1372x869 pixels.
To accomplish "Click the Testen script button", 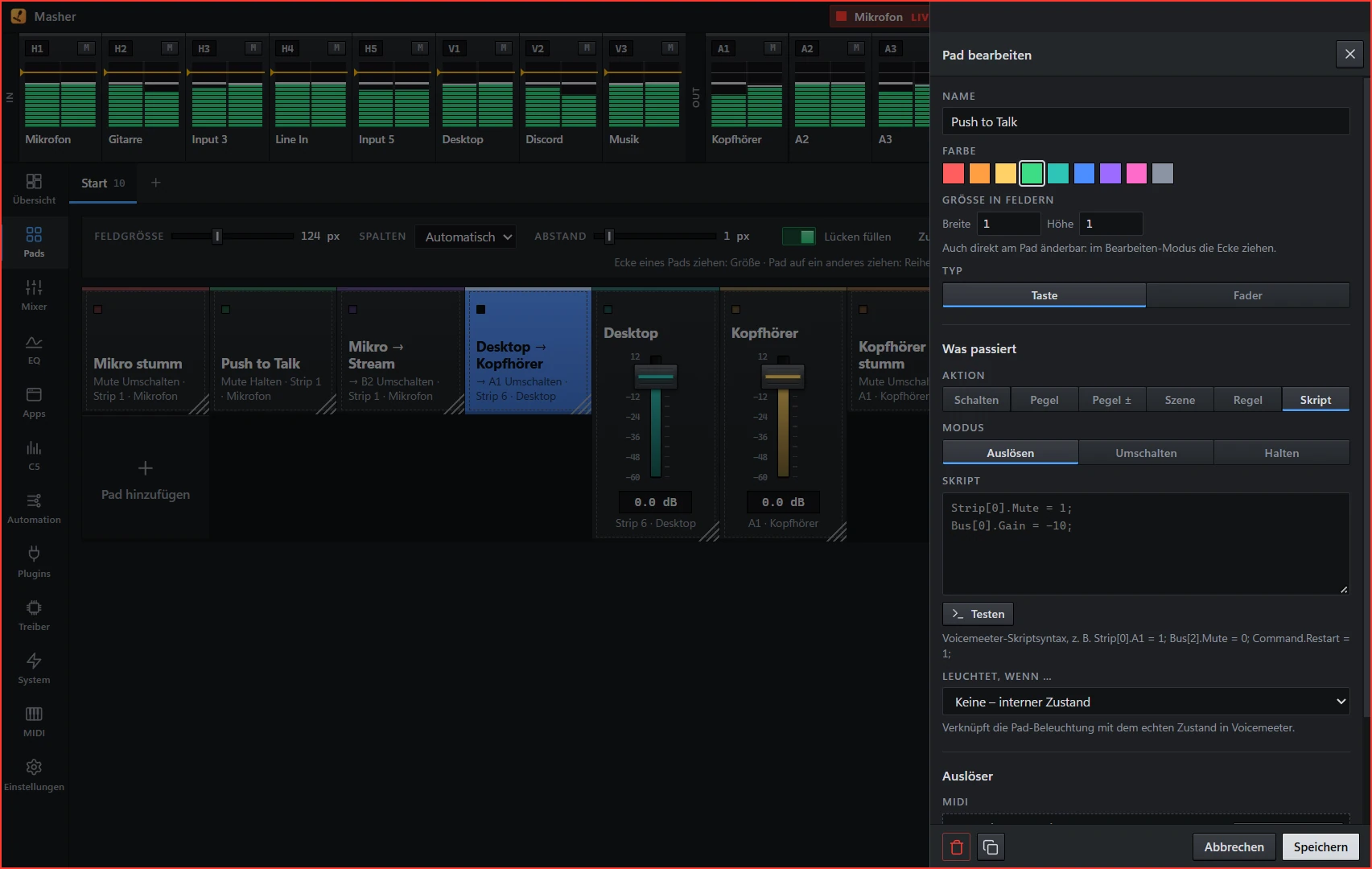I will coord(978,614).
